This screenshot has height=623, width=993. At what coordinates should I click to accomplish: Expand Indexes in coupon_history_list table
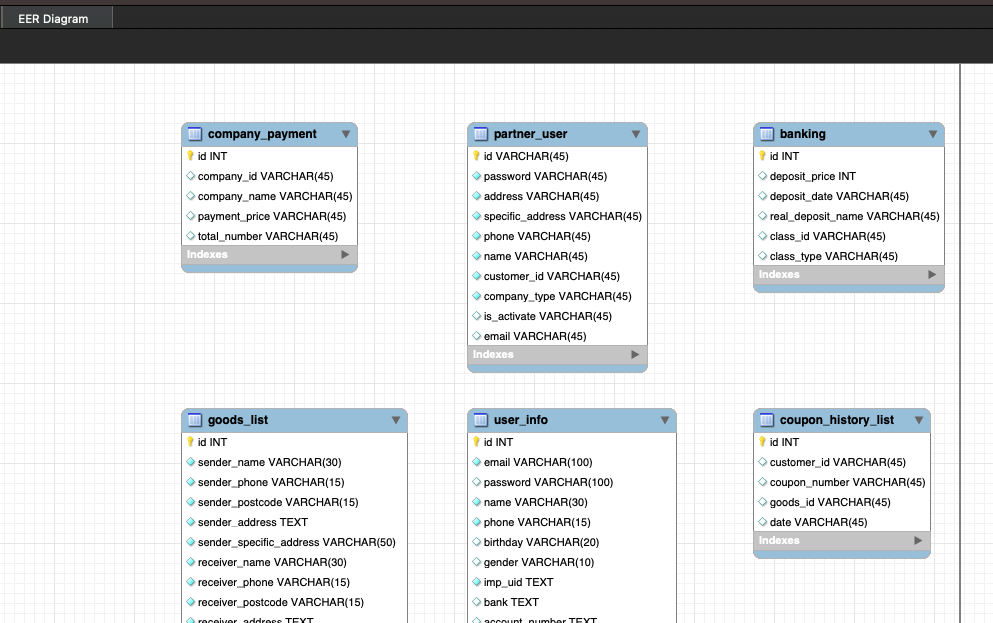(918, 541)
